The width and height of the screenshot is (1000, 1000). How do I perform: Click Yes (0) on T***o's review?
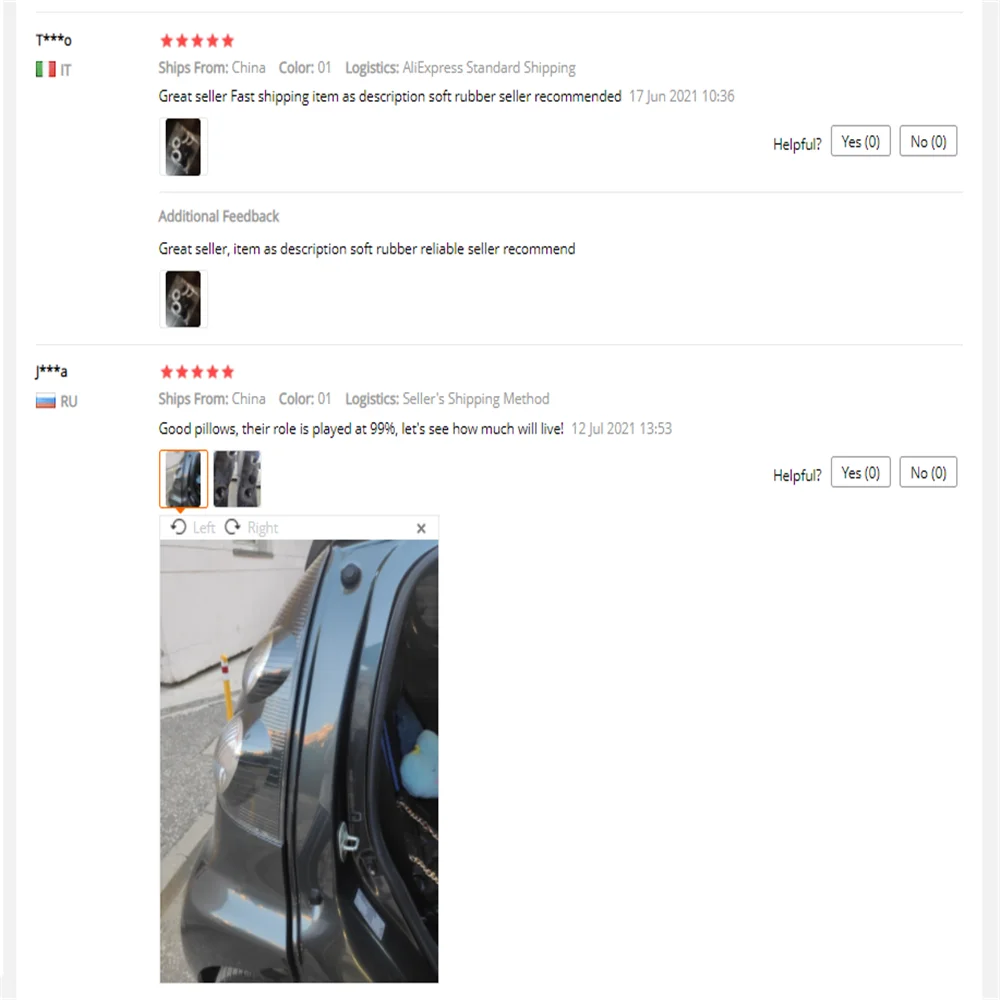(860, 141)
